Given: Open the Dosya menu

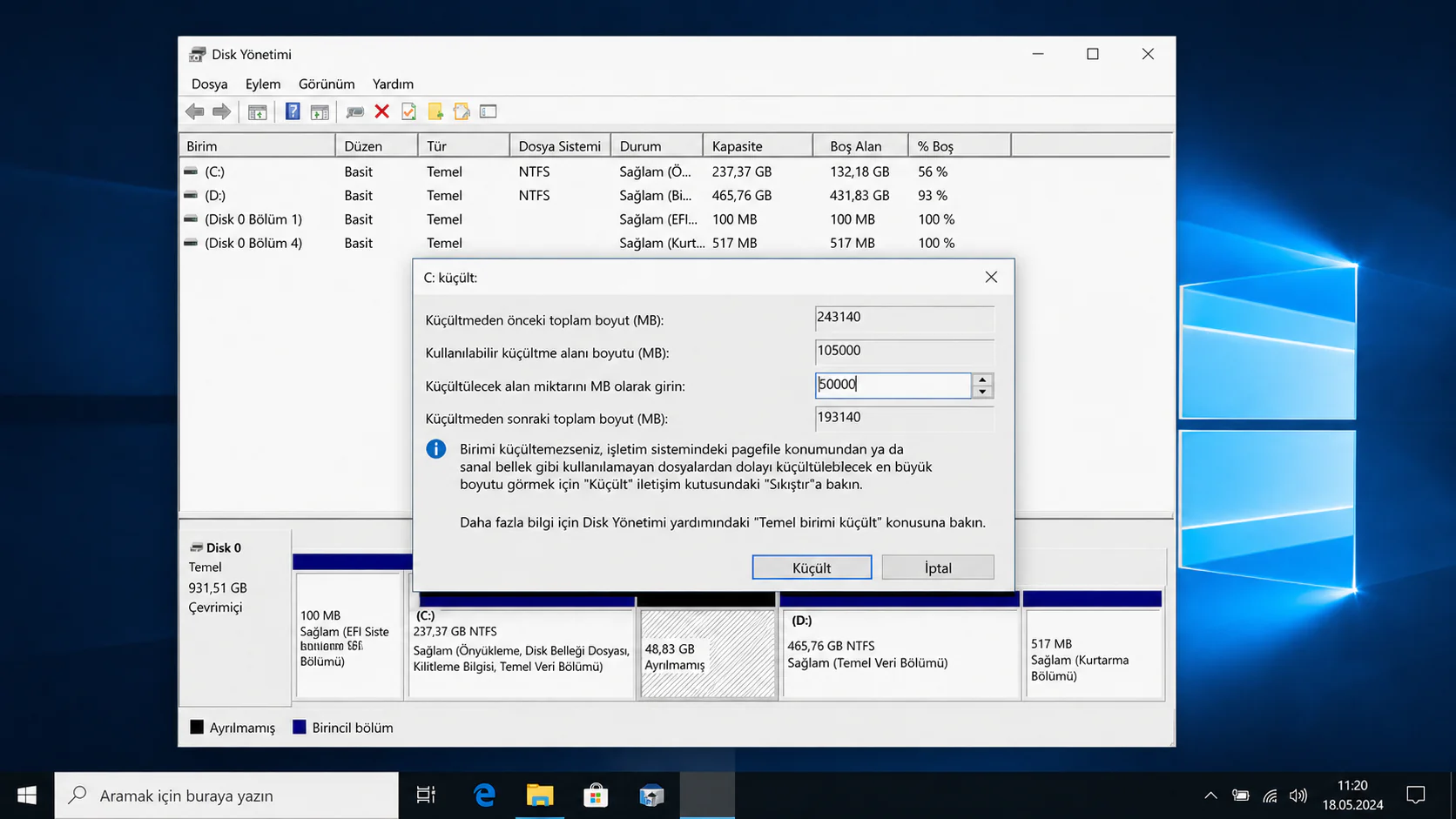Looking at the screenshot, I should coord(209,84).
